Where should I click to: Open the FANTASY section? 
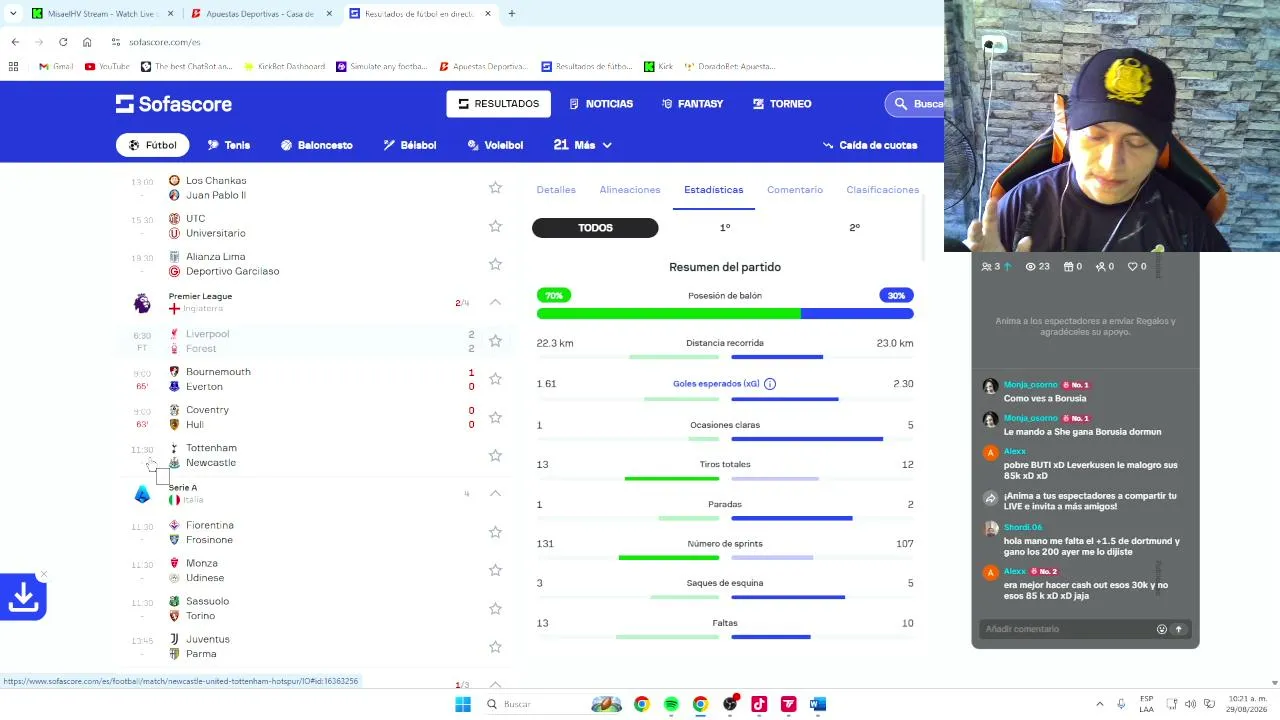[x=692, y=104]
